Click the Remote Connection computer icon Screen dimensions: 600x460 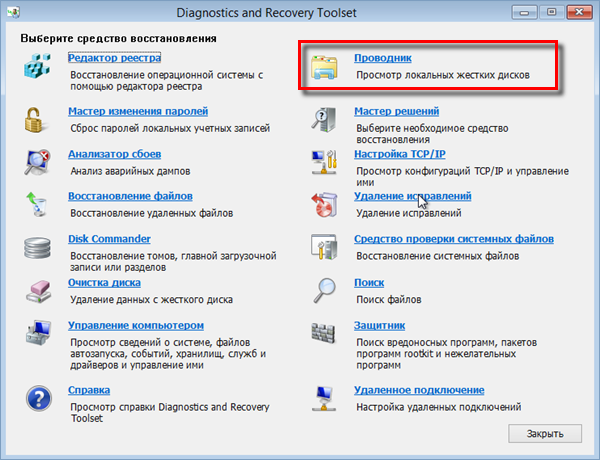[x=324, y=398]
